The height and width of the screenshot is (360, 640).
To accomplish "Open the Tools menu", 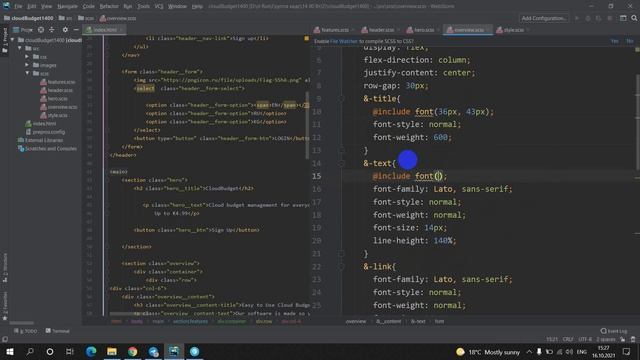I will point(143,6).
